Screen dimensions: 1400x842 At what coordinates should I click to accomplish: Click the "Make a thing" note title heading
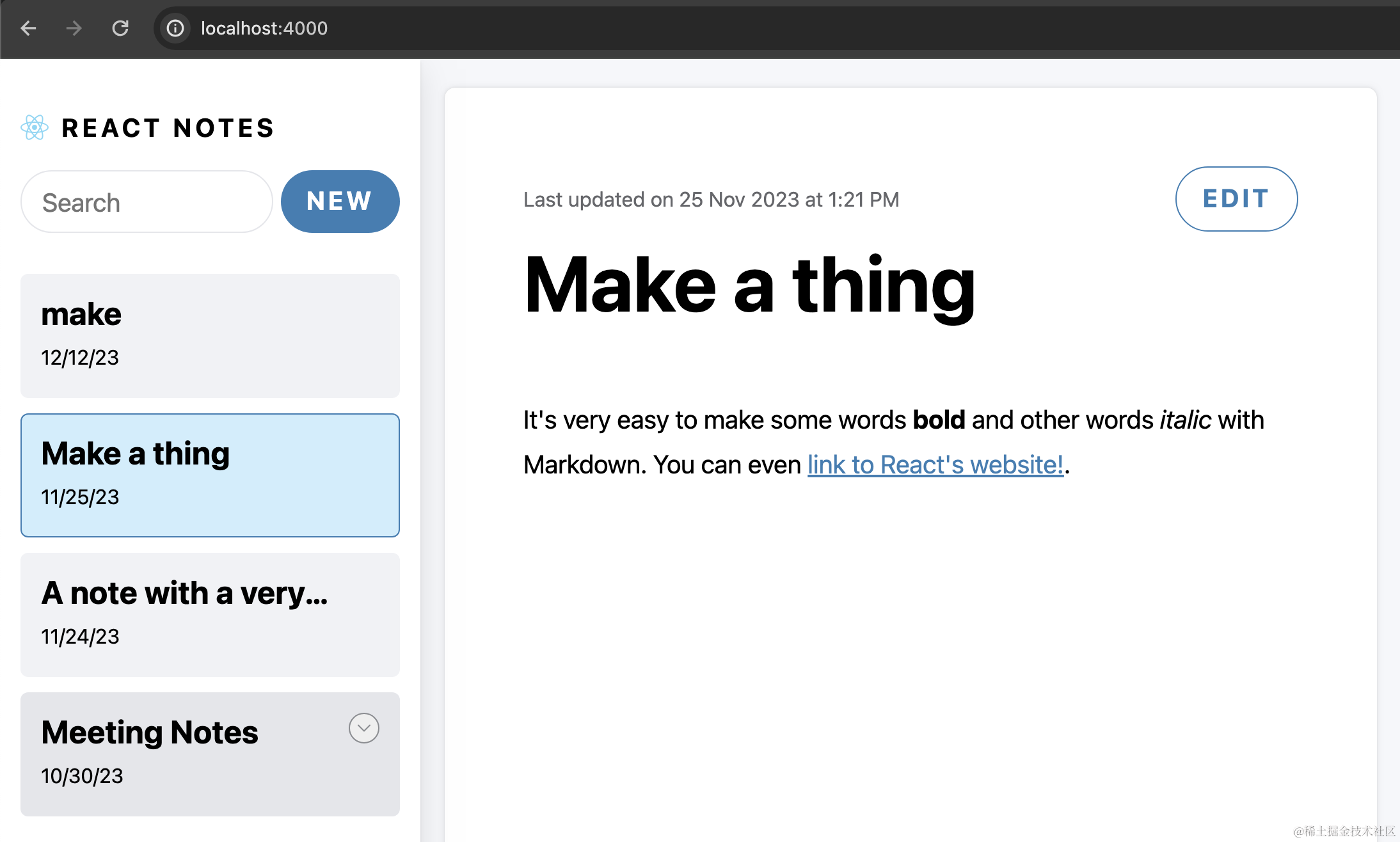click(x=749, y=285)
